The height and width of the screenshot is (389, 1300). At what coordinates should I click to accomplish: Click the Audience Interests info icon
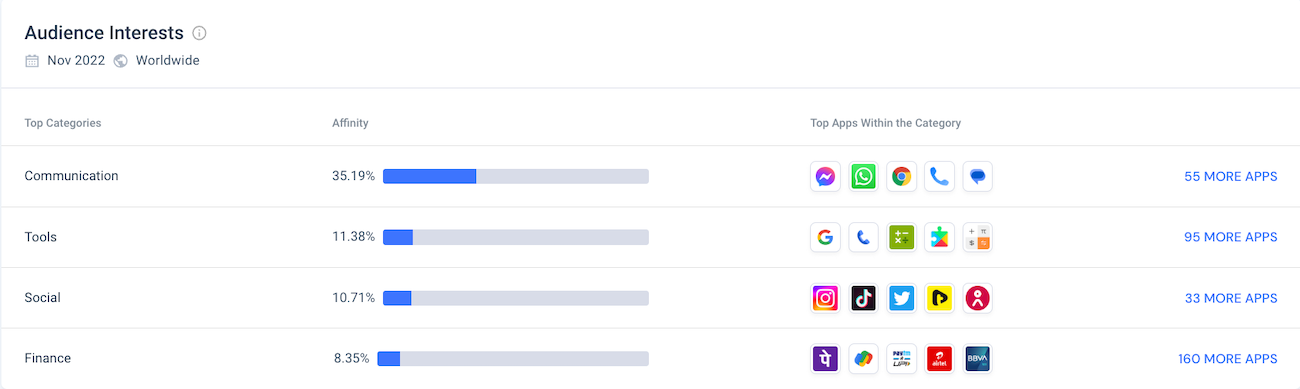coord(199,33)
